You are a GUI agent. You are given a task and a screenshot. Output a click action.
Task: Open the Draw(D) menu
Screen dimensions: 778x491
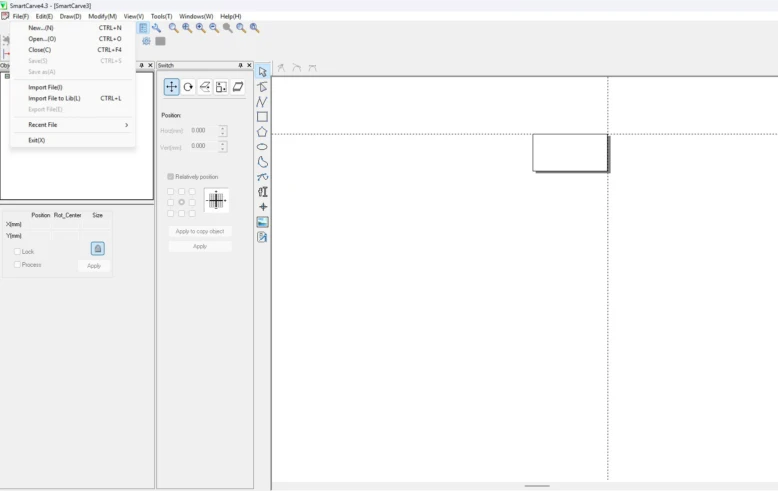(x=70, y=16)
